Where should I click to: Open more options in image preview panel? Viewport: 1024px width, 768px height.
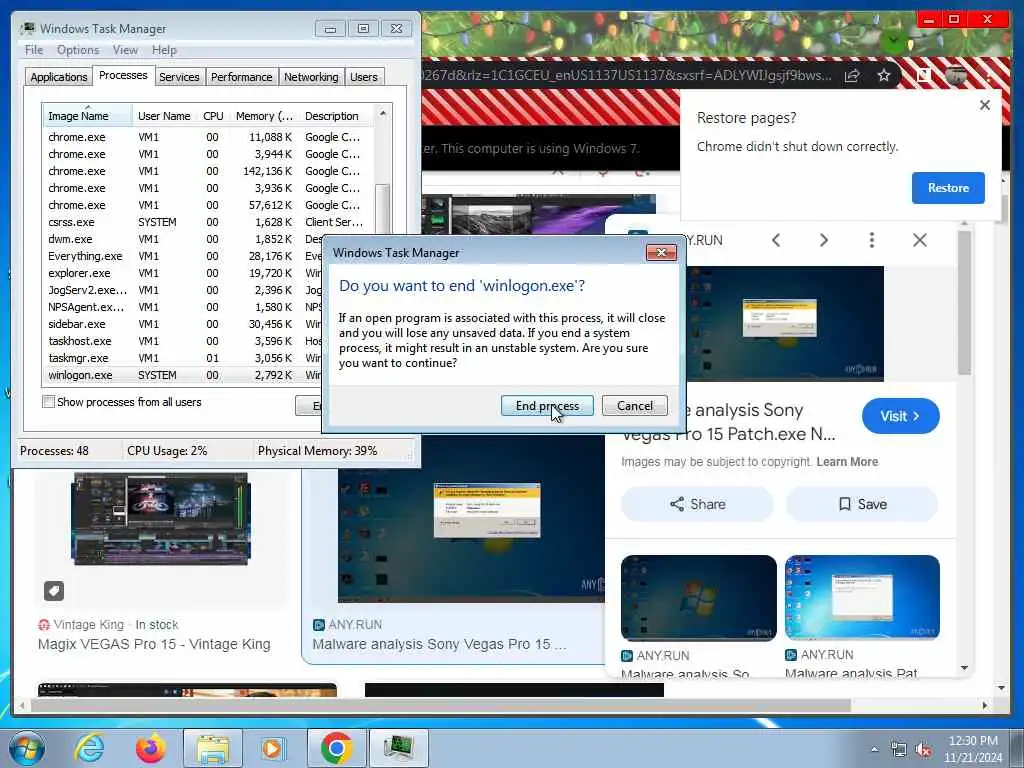[871, 240]
